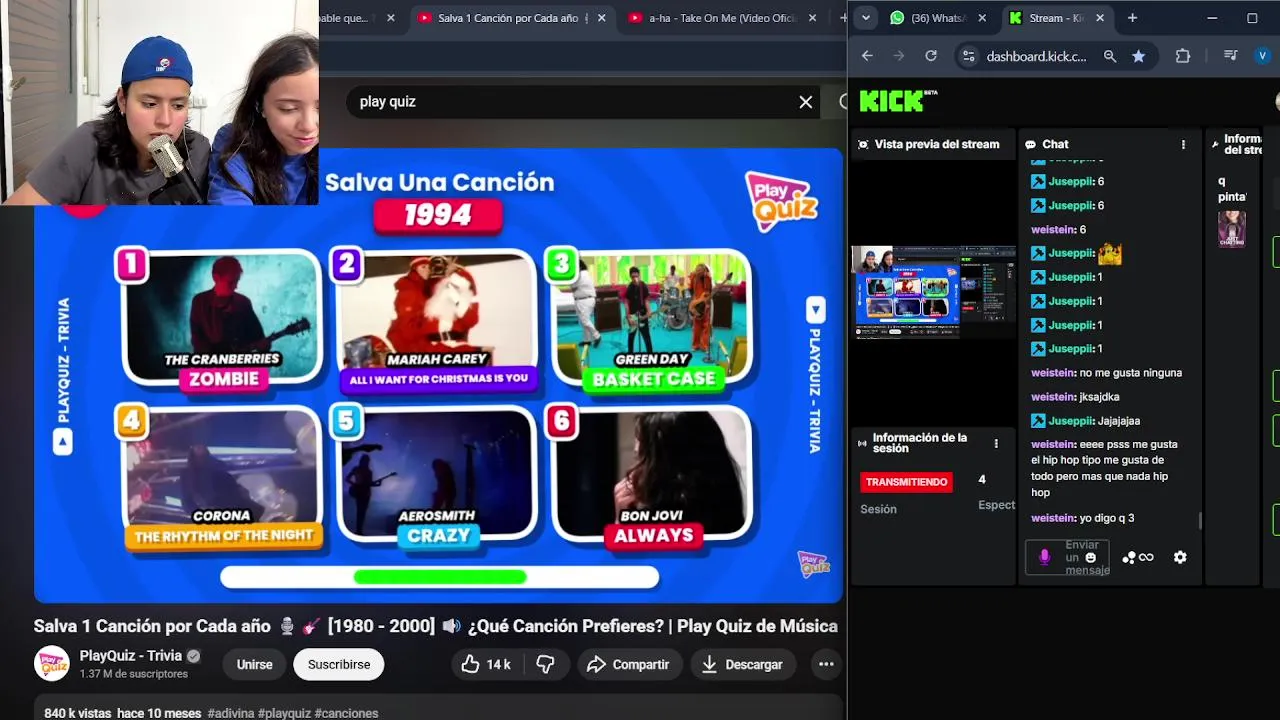Click the #adivina hashtag link
Image resolution: width=1280 pixels, height=720 pixels.
pyautogui.click(x=231, y=713)
